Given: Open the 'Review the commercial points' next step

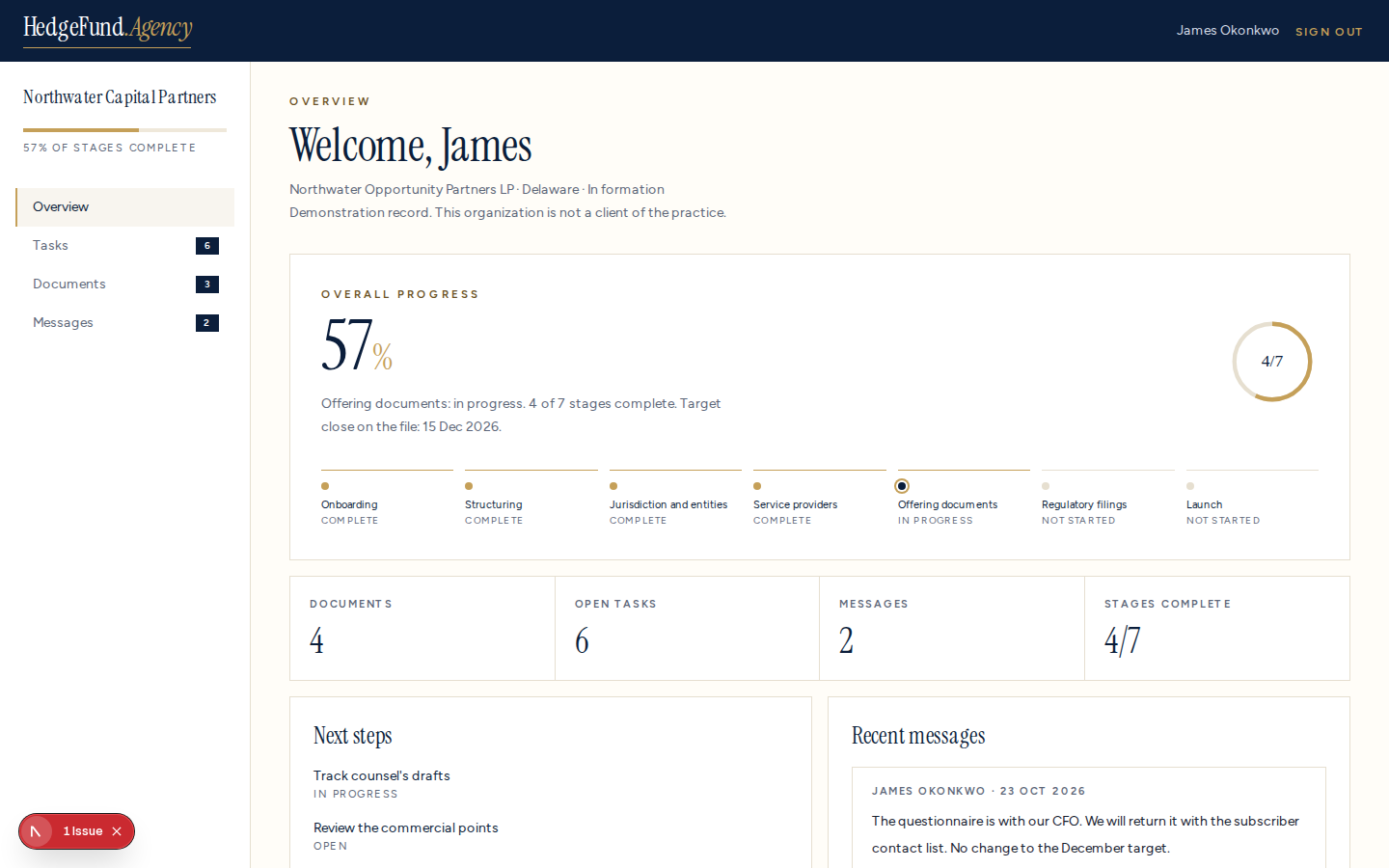Looking at the screenshot, I should coord(406,827).
